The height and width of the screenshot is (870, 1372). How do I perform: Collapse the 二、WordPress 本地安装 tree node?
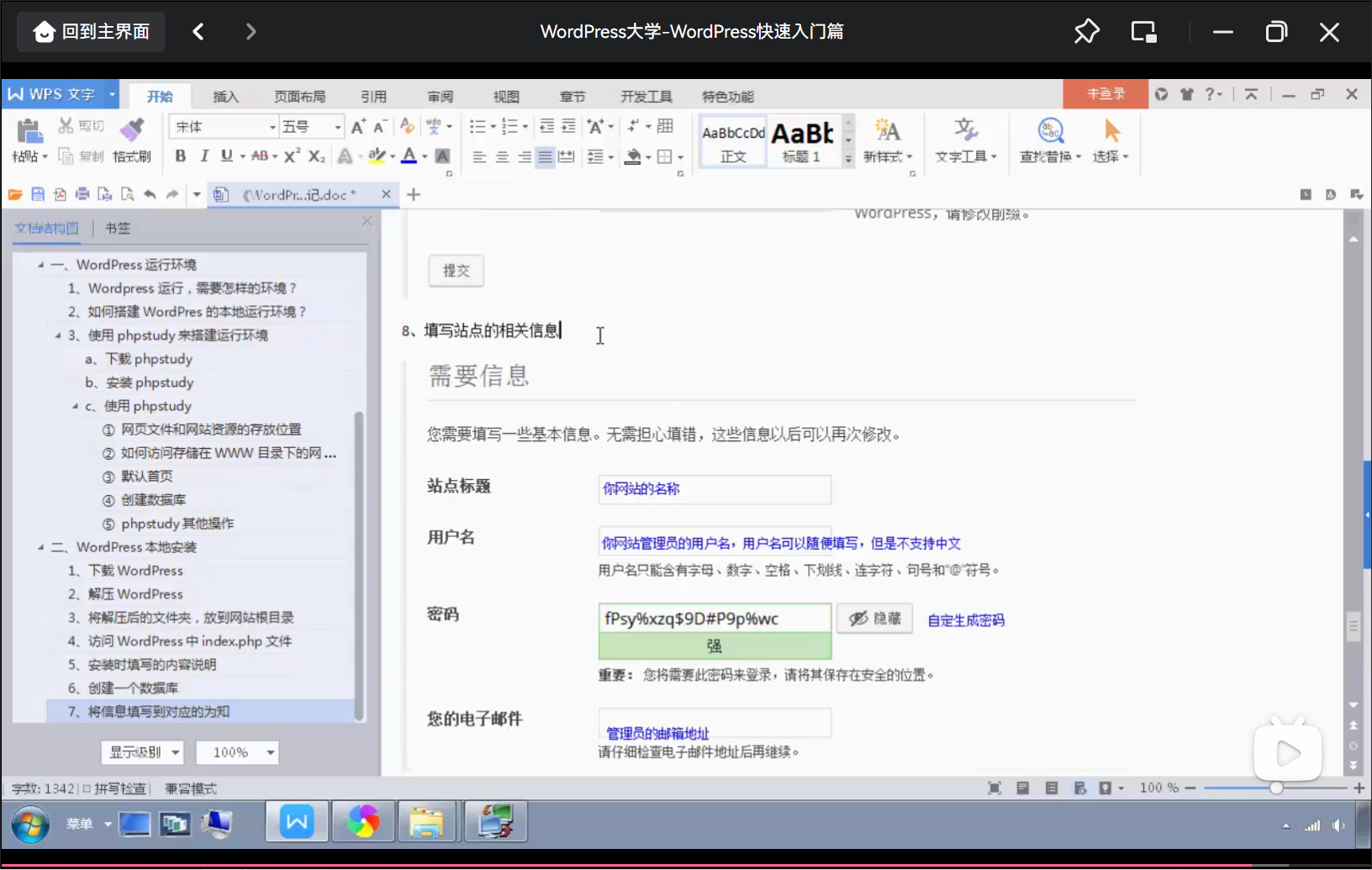(40, 547)
